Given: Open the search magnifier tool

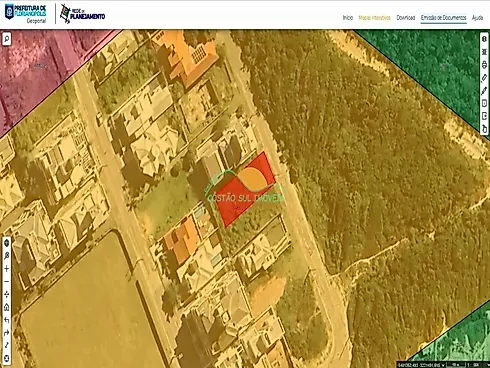Looking at the screenshot, I should [x=7, y=39].
